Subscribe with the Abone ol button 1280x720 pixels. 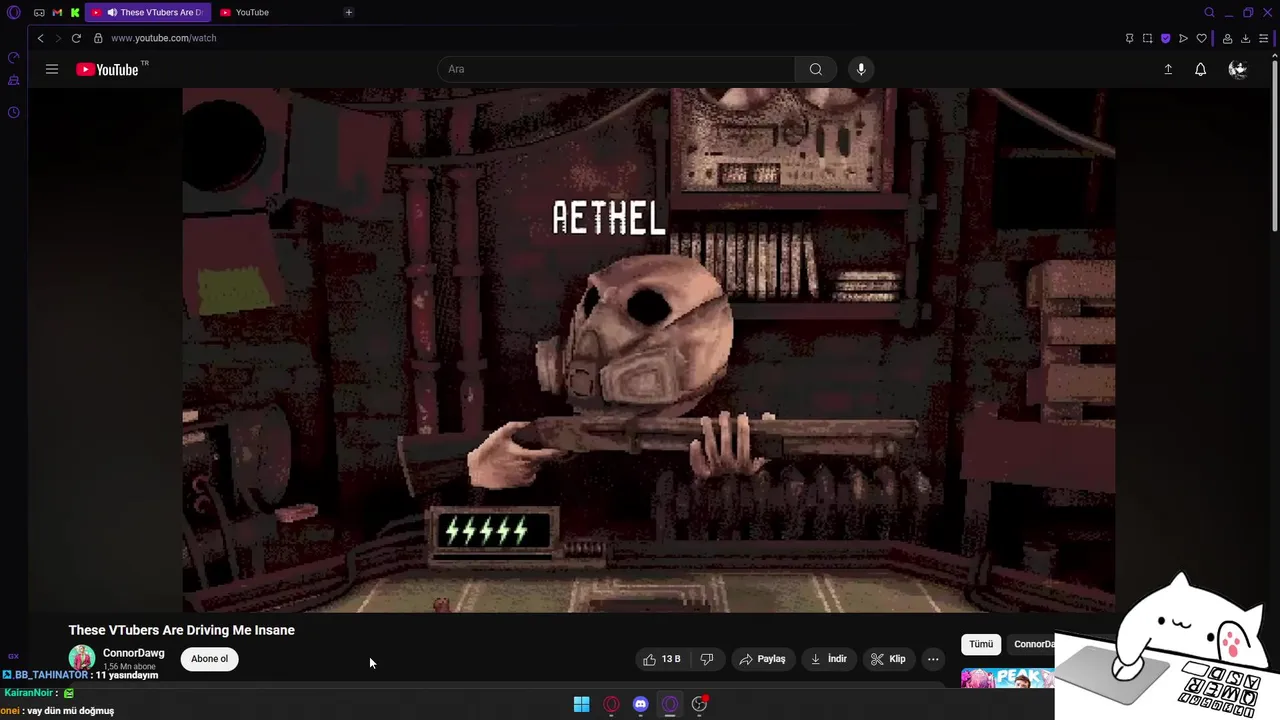[210, 659]
